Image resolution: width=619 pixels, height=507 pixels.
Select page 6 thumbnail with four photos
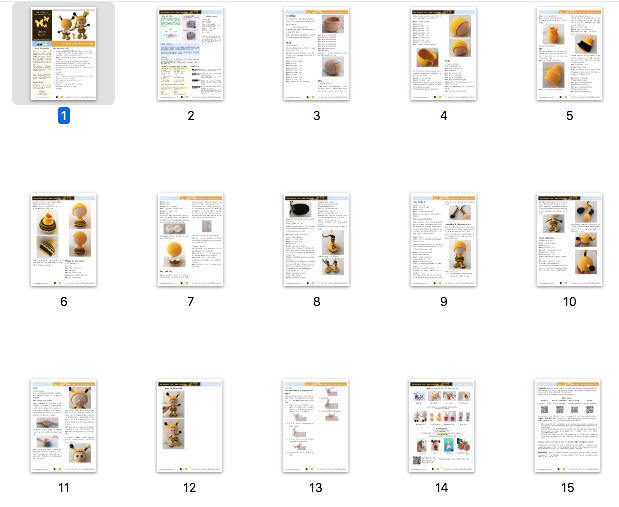[63, 240]
